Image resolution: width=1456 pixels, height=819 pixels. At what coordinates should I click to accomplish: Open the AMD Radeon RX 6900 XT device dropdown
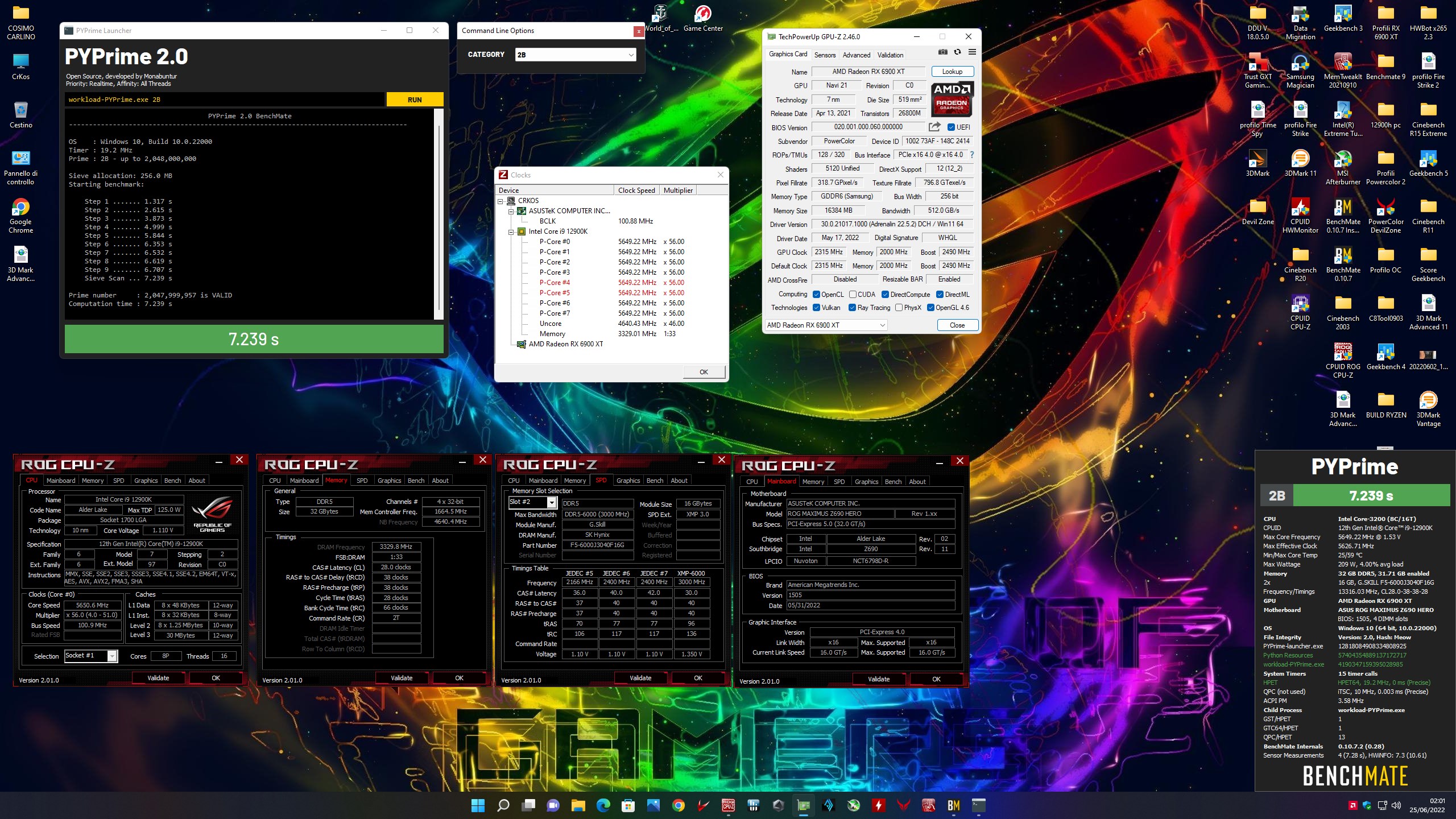[826, 325]
